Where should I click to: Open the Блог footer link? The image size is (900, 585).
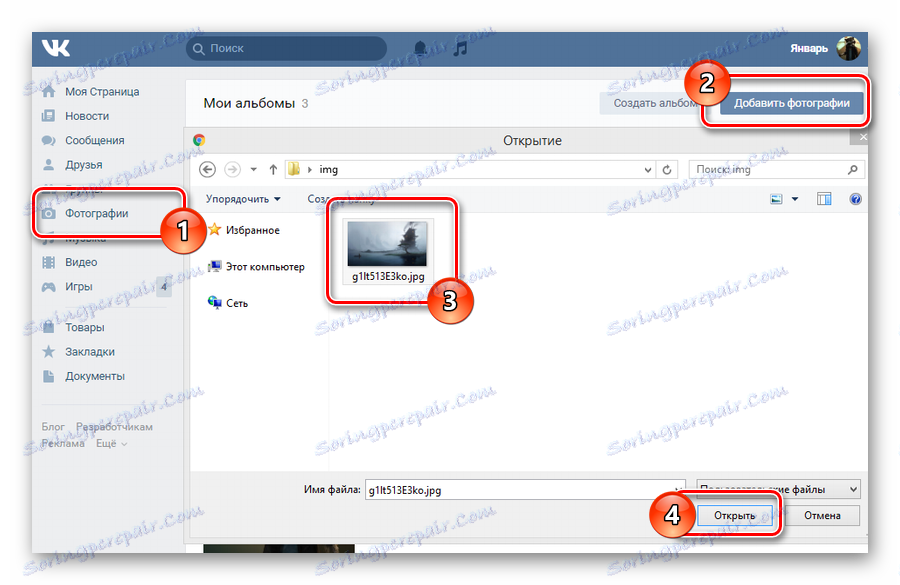pos(53,427)
